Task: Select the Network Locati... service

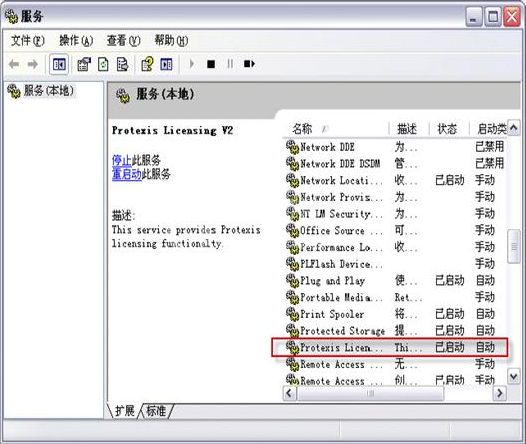Action: tap(396, 180)
